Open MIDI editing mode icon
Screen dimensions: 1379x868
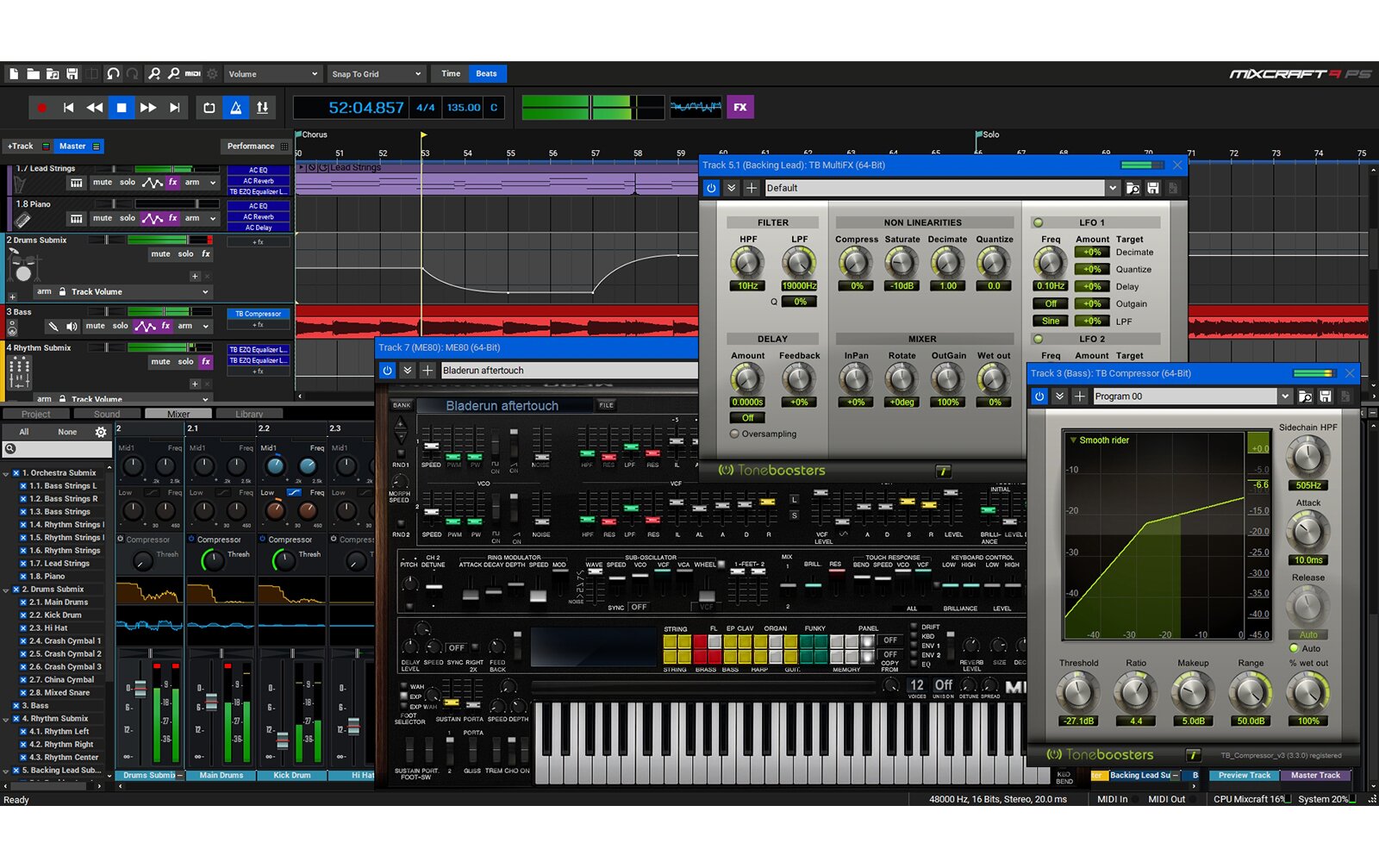[193, 74]
